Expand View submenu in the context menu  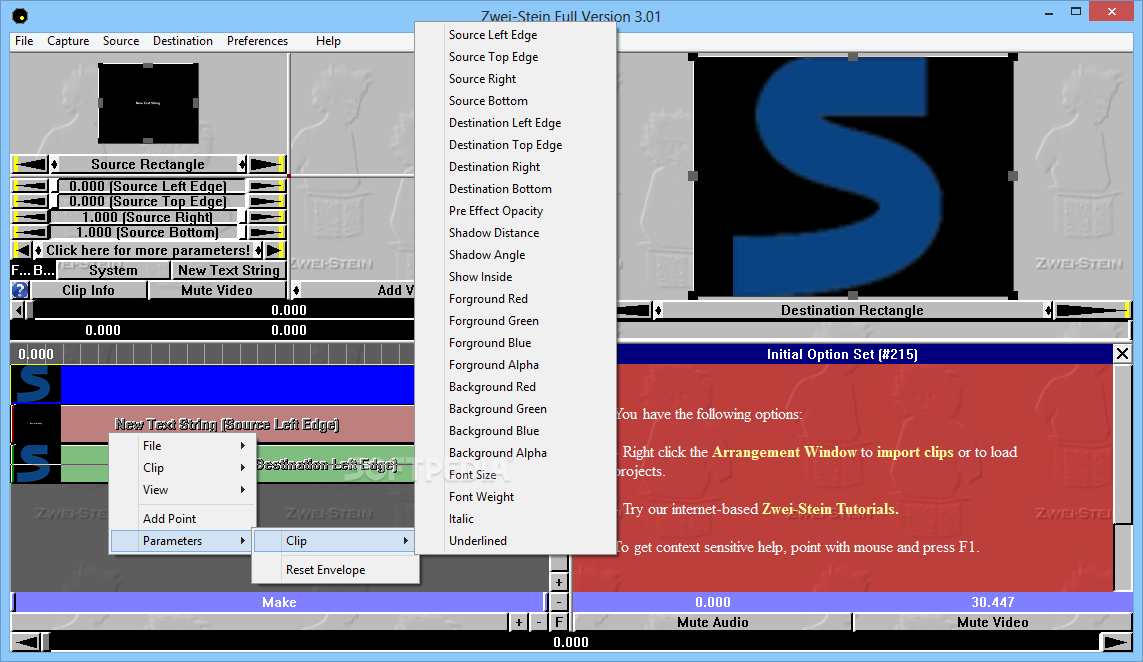(x=182, y=489)
